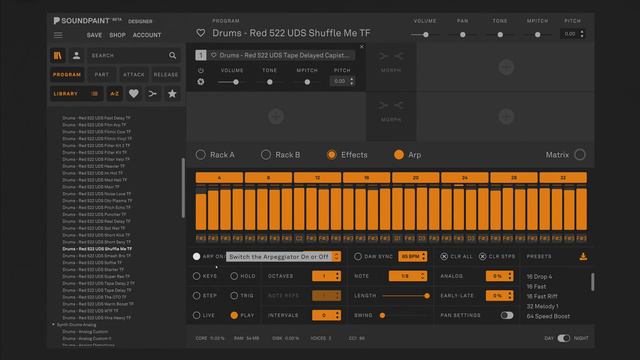The image size is (640, 360).
Task: Enable DAW SYNC option
Action: [358, 256]
